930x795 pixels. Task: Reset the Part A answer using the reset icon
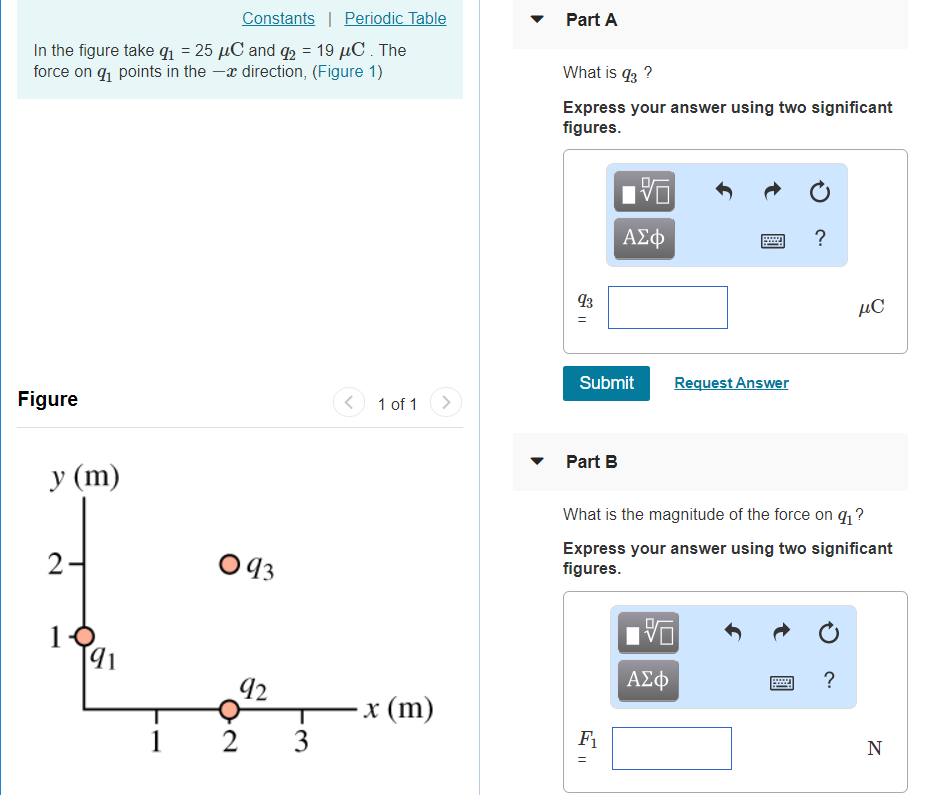[819, 191]
